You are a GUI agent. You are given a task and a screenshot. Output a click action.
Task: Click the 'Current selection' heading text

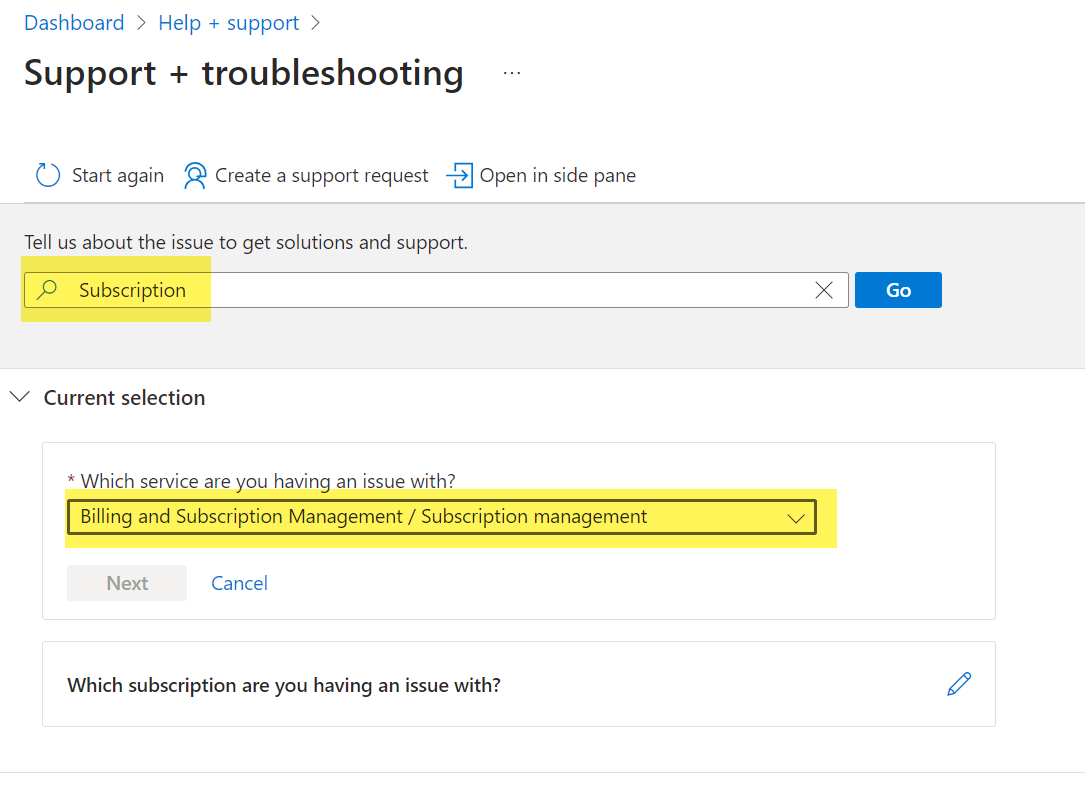(x=125, y=398)
